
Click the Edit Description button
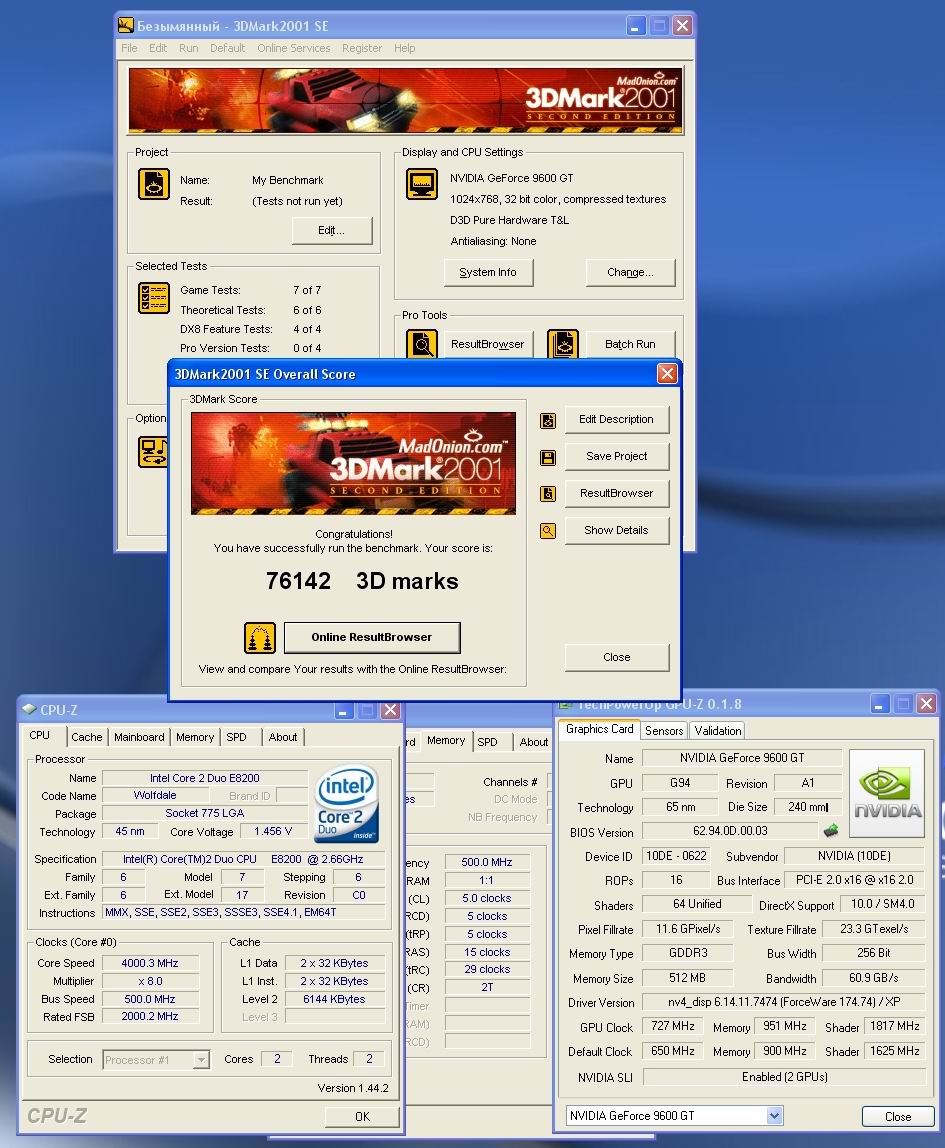click(x=616, y=420)
